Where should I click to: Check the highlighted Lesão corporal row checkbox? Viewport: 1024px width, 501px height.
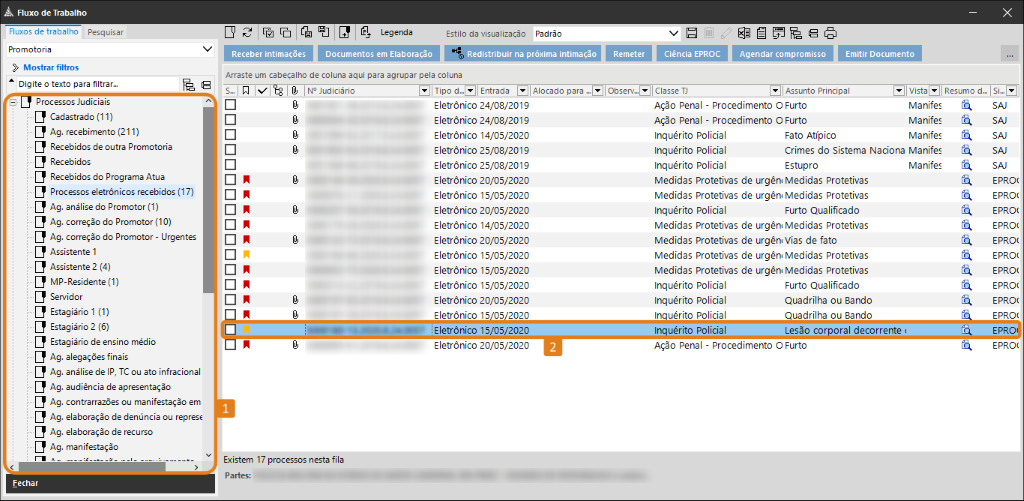click(x=231, y=330)
